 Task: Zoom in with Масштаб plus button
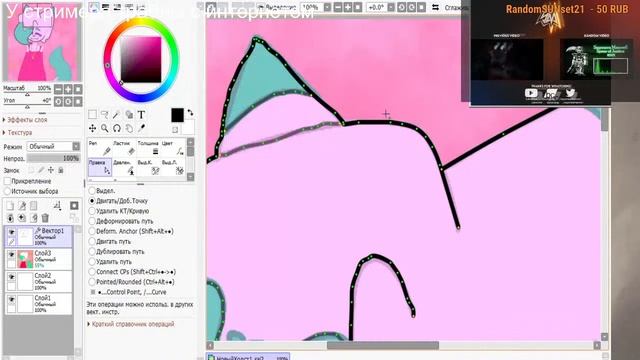pos(68,89)
